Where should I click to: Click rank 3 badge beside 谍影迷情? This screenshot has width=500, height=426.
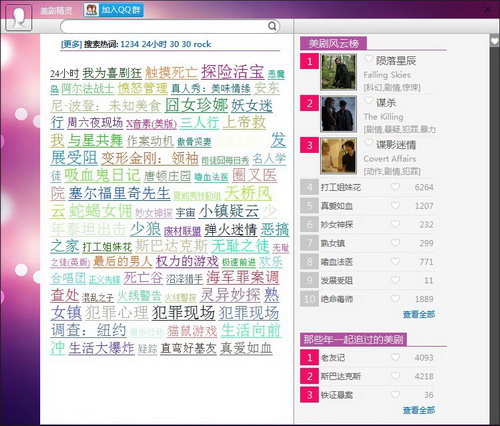tap(309, 145)
